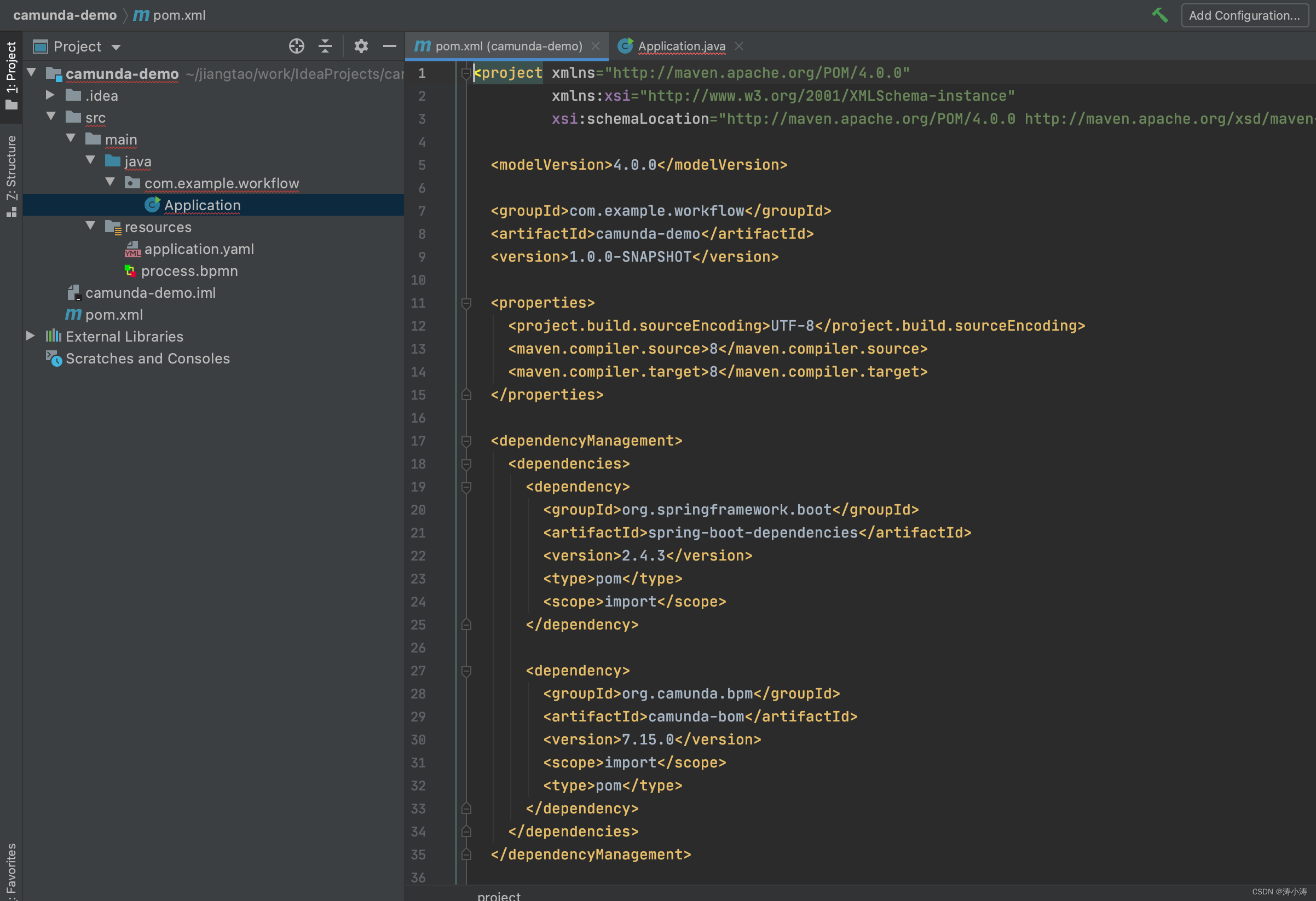This screenshot has width=1316, height=901.
Task: Fold the first dependency block at line 19
Action: (466, 487)
